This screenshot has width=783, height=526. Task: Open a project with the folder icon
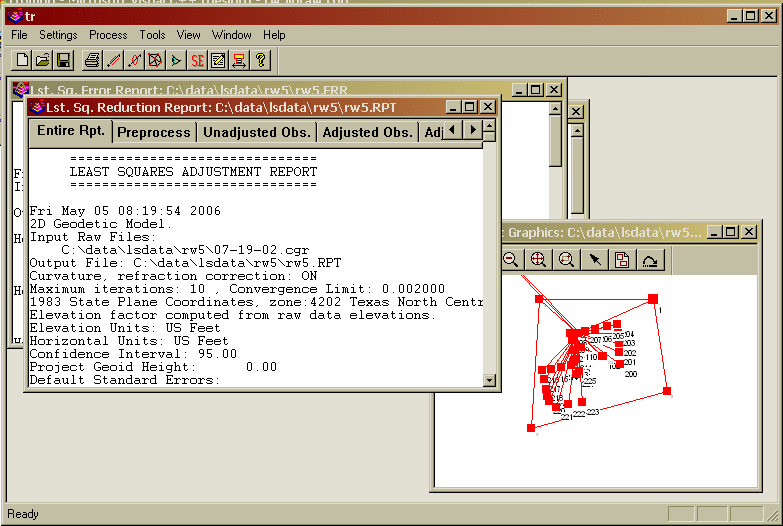(42, 60)
